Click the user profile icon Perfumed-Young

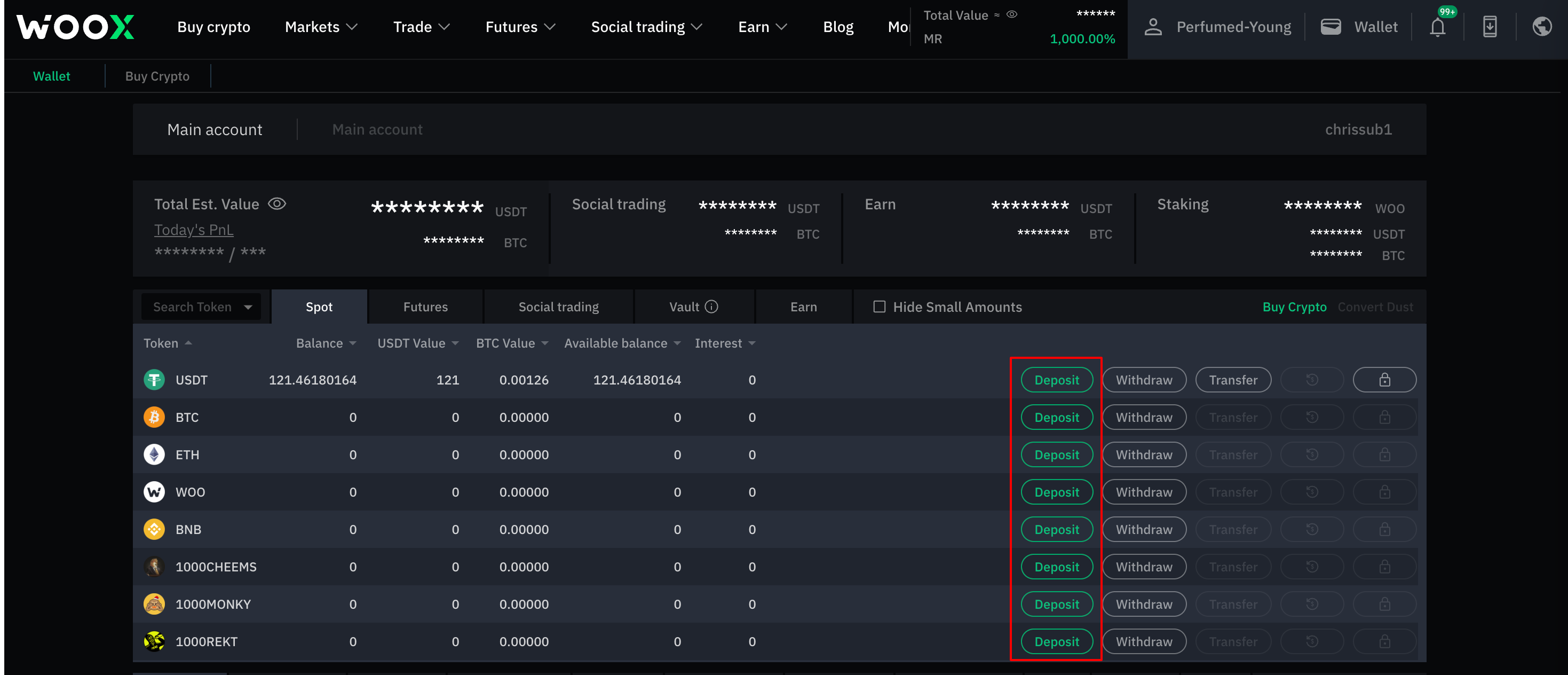pos(1153,27)
